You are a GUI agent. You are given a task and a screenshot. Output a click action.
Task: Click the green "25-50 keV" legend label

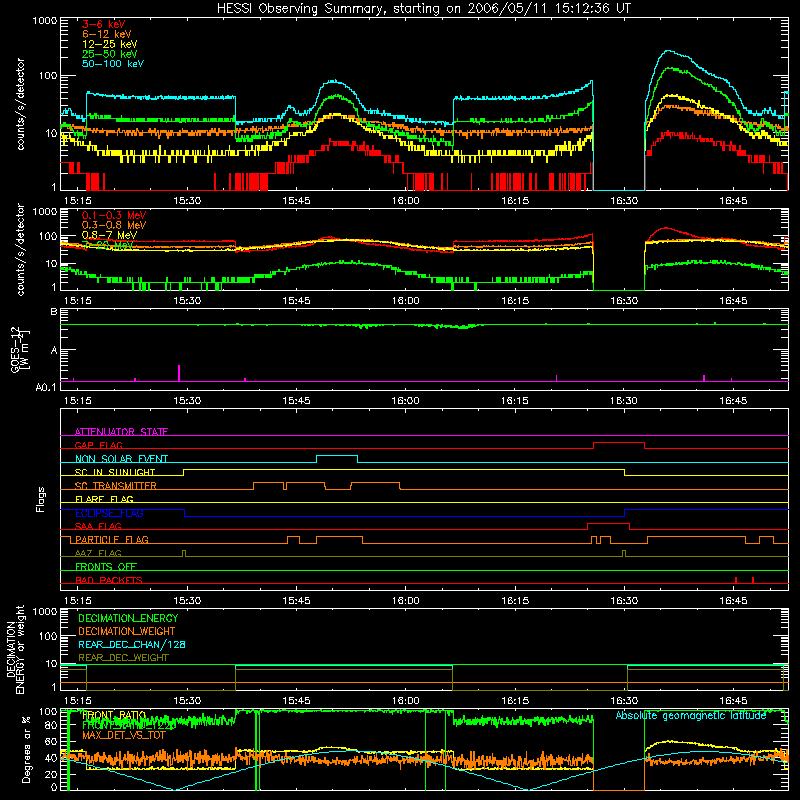click(110, 54)
